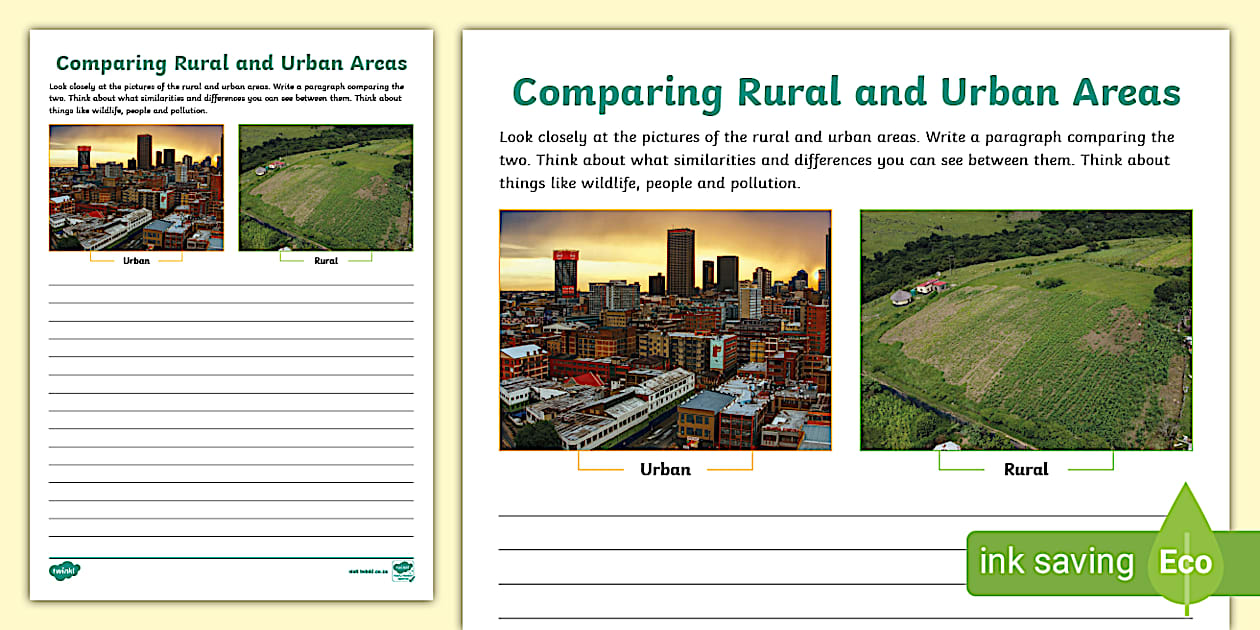The height and width of the screenshot is (630, 1260).
Task: Click the small Rural photo on left page
Action: pos(325,187)
